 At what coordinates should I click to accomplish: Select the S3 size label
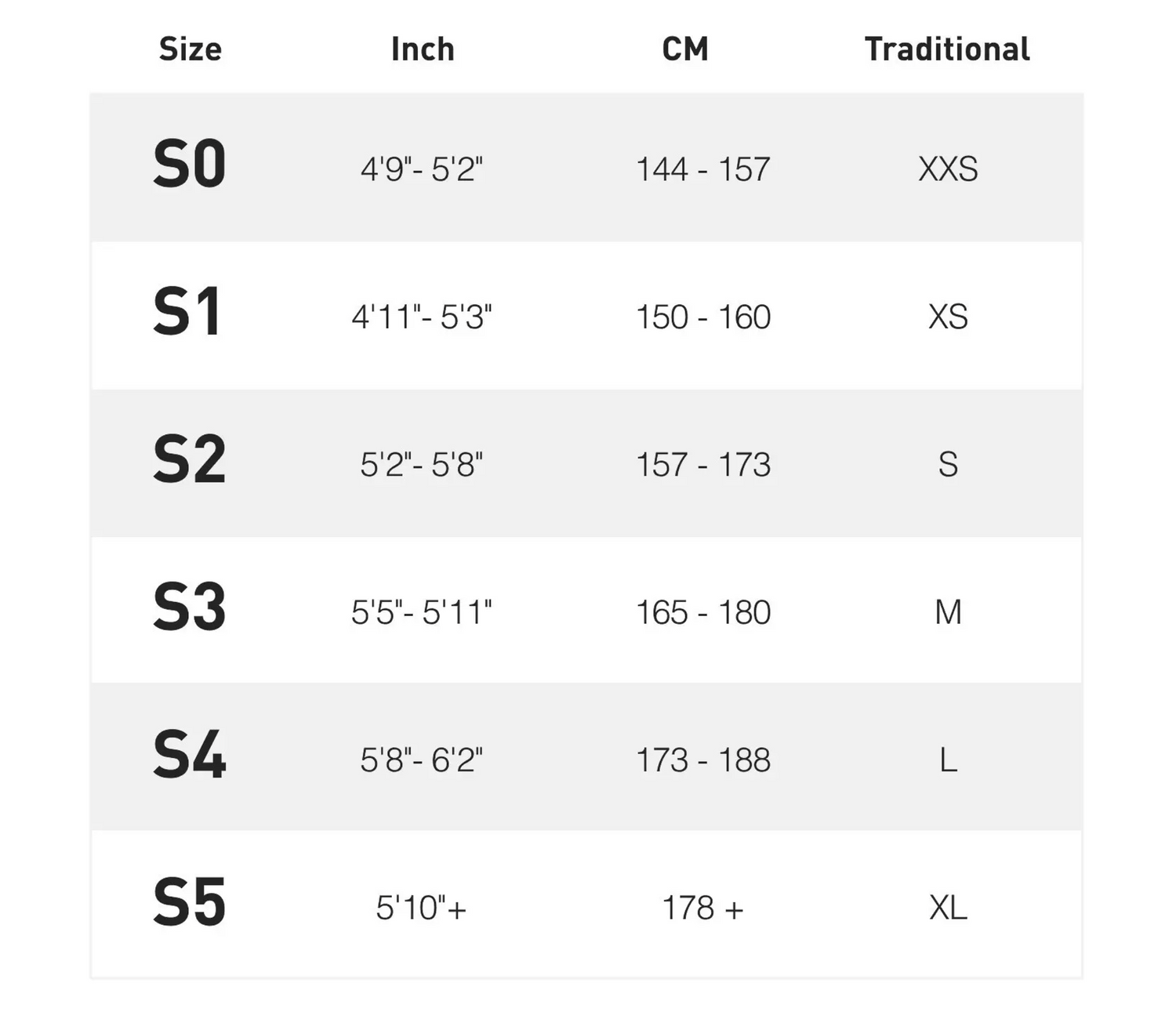189,607
